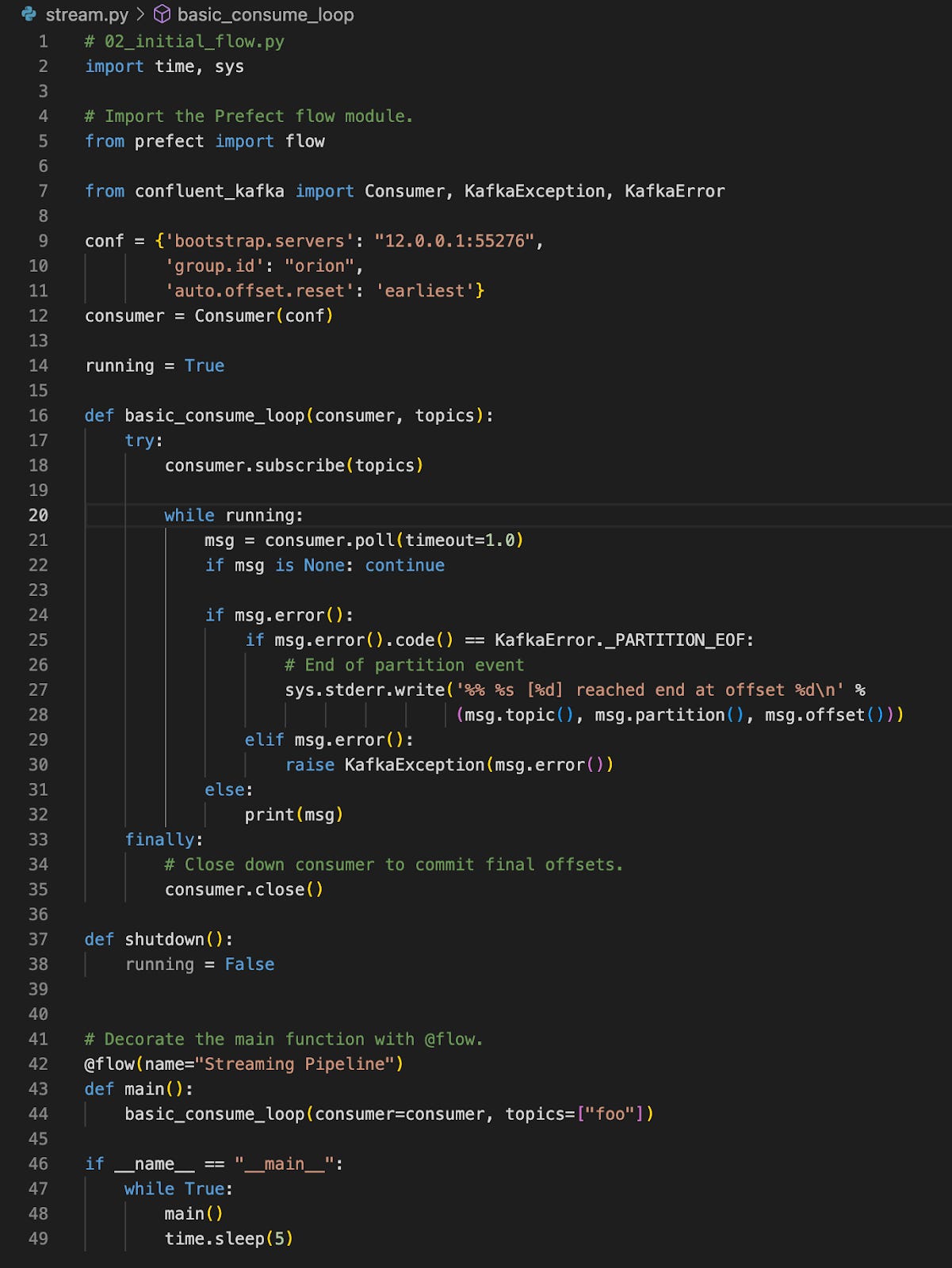Click the Python file icon in breadcrumb
The height and width of the screenshot is (1268, 952).
point(29,14)
